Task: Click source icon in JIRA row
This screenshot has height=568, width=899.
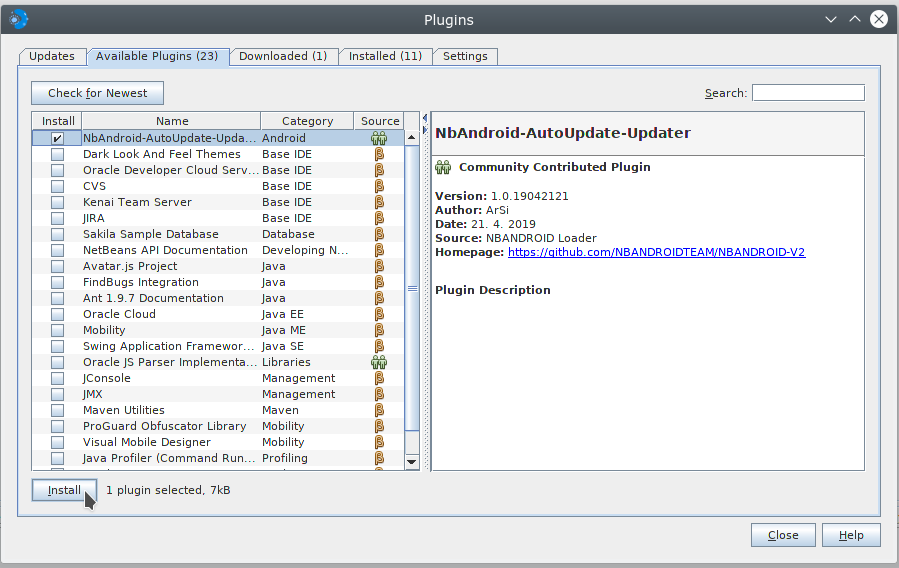Action: pyautogui.click(x=379, y=218)
